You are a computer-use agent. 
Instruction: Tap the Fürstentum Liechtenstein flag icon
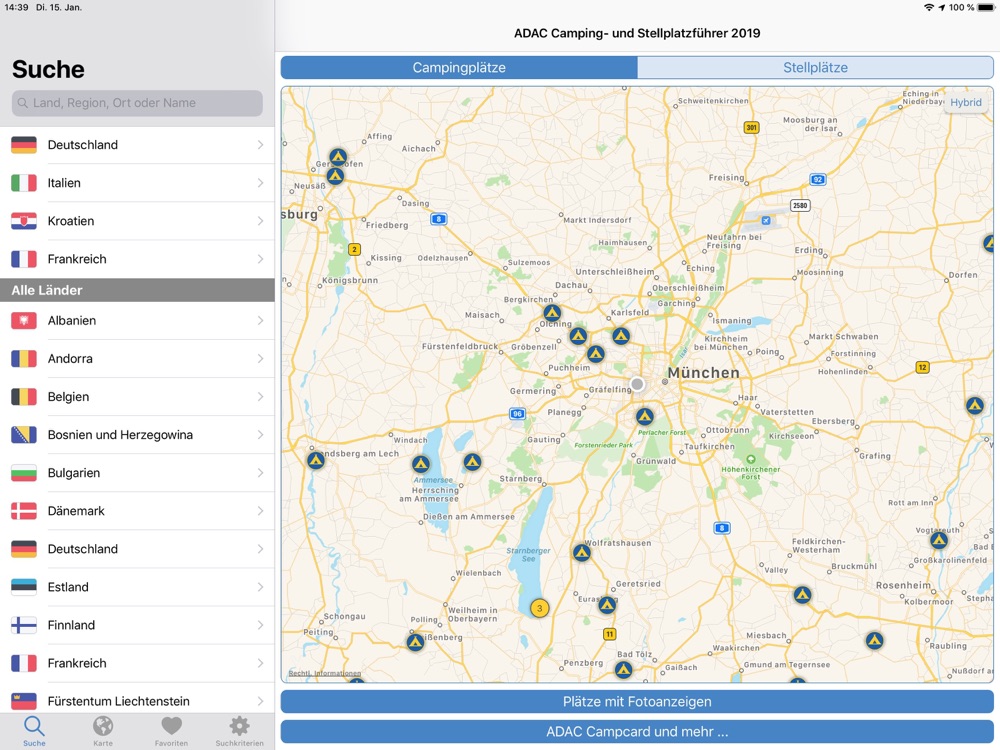coord(24,702)
